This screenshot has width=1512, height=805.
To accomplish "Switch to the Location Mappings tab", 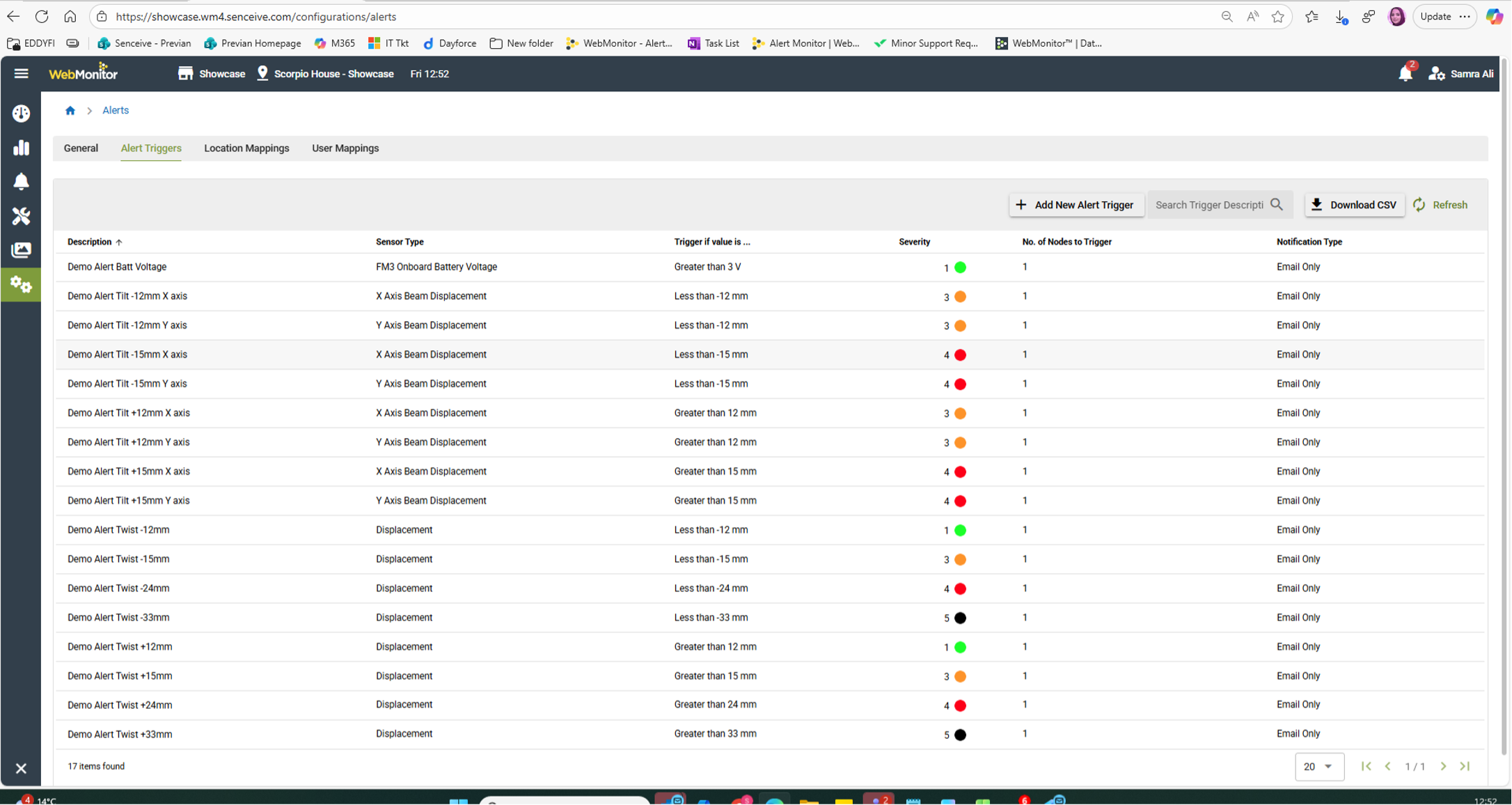I will click(x=246, y=148).
